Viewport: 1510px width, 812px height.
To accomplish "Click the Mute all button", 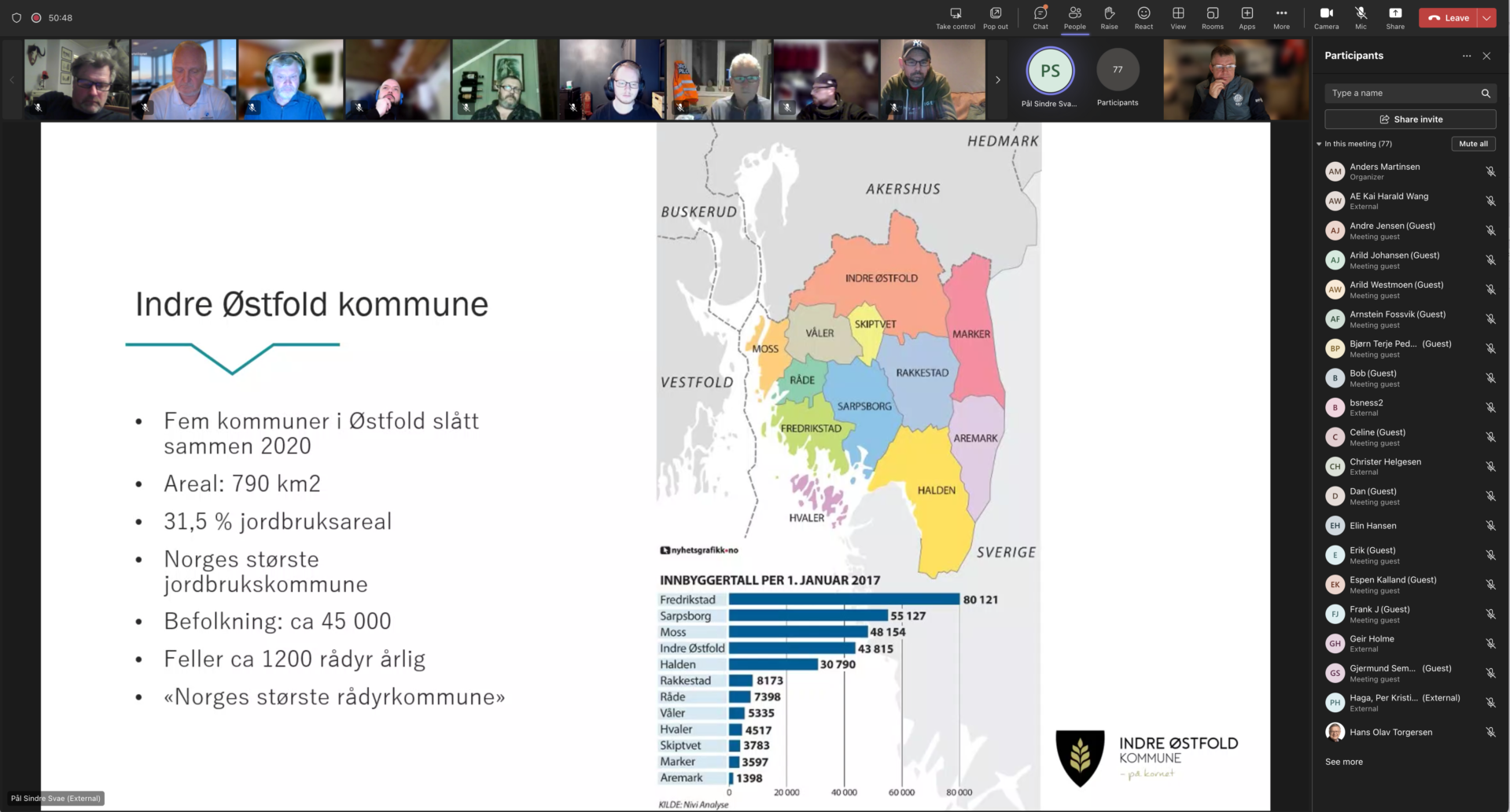I will pos(1472,144).
